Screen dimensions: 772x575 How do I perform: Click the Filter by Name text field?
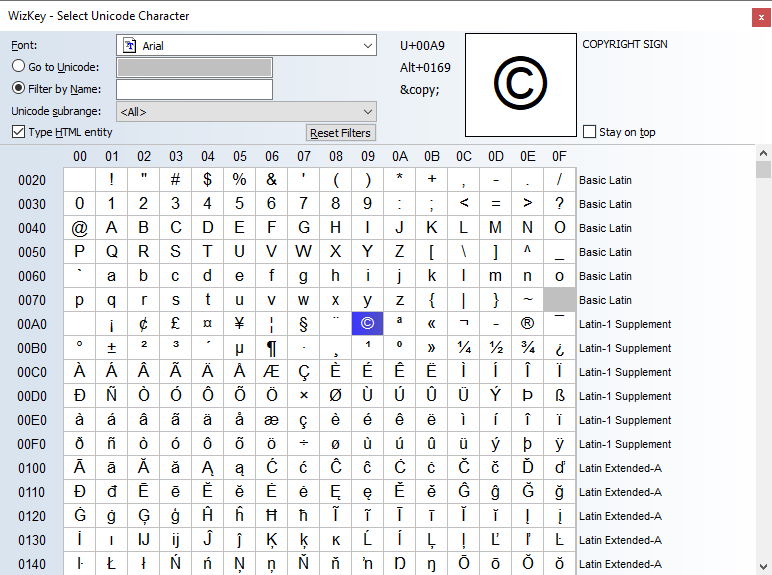[194, 90]
